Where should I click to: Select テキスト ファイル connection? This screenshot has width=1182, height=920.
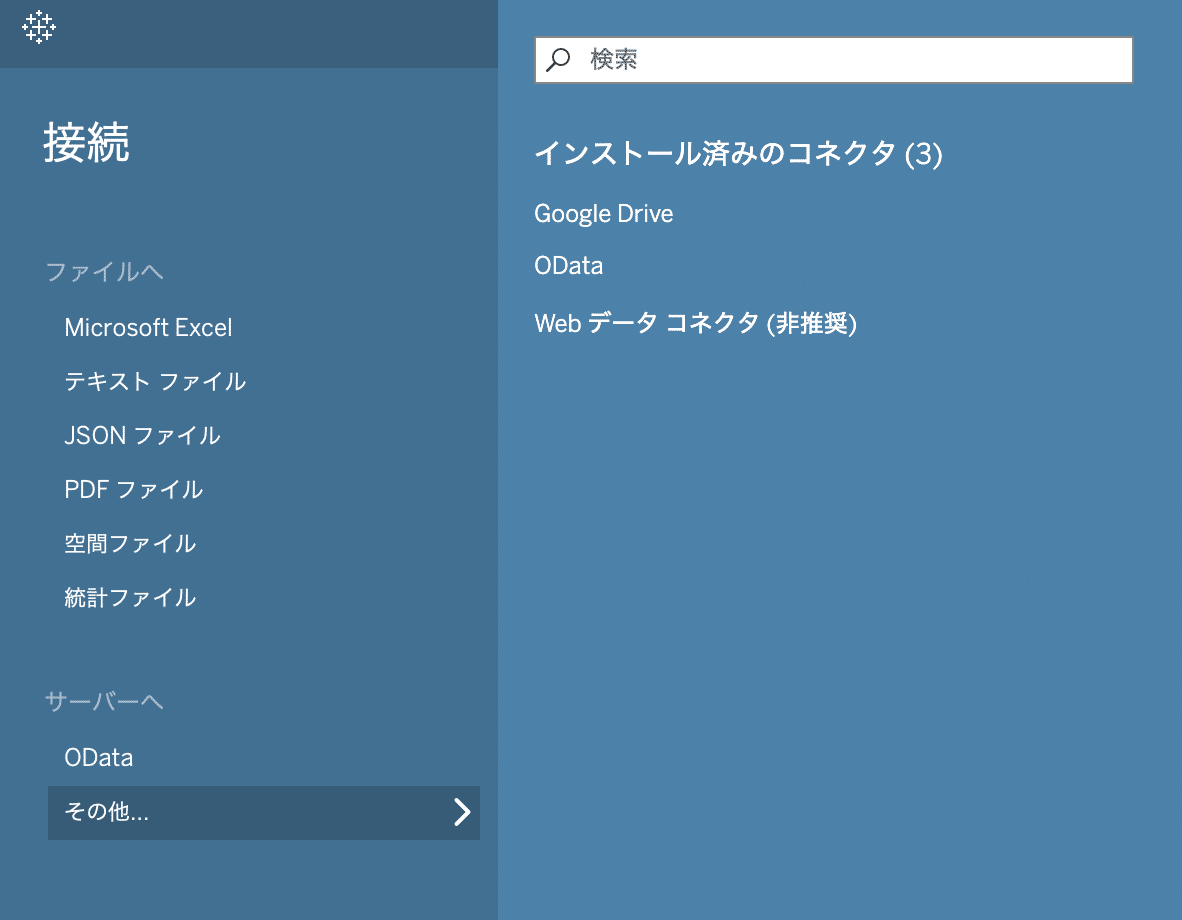(x=155, y=382)
